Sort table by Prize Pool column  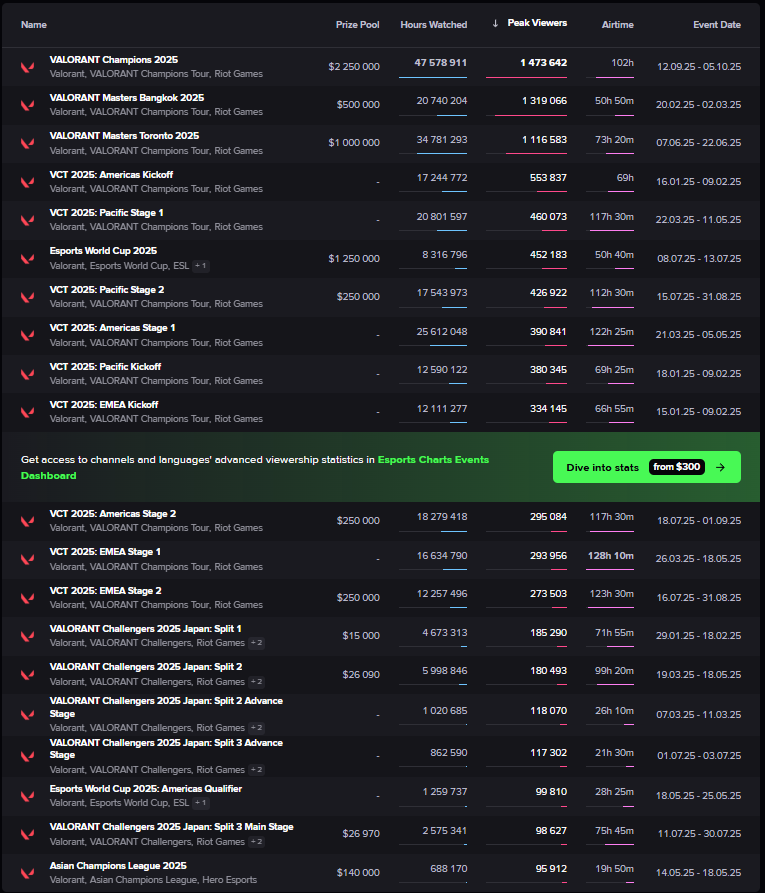point(357,24)
